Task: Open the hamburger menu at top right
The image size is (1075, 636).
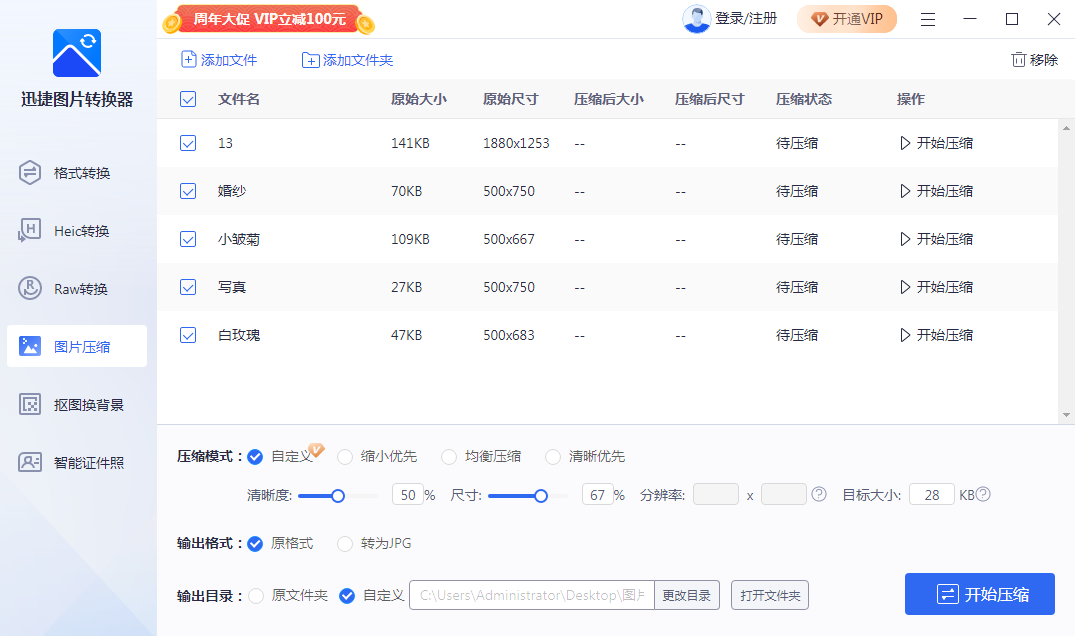Action: point(928,18)
